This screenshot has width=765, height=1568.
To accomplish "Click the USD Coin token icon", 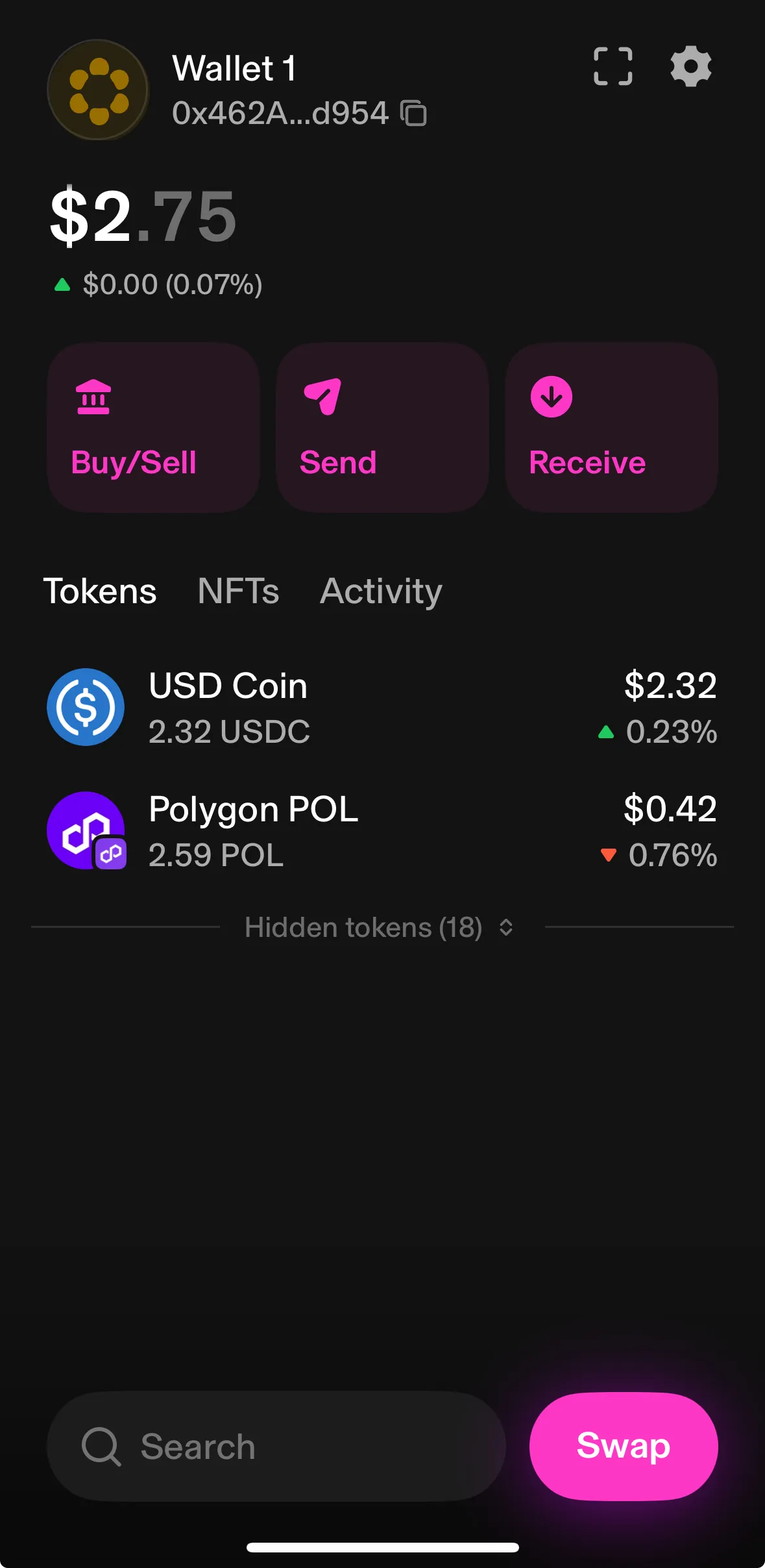I will click(x=86, y=707).
